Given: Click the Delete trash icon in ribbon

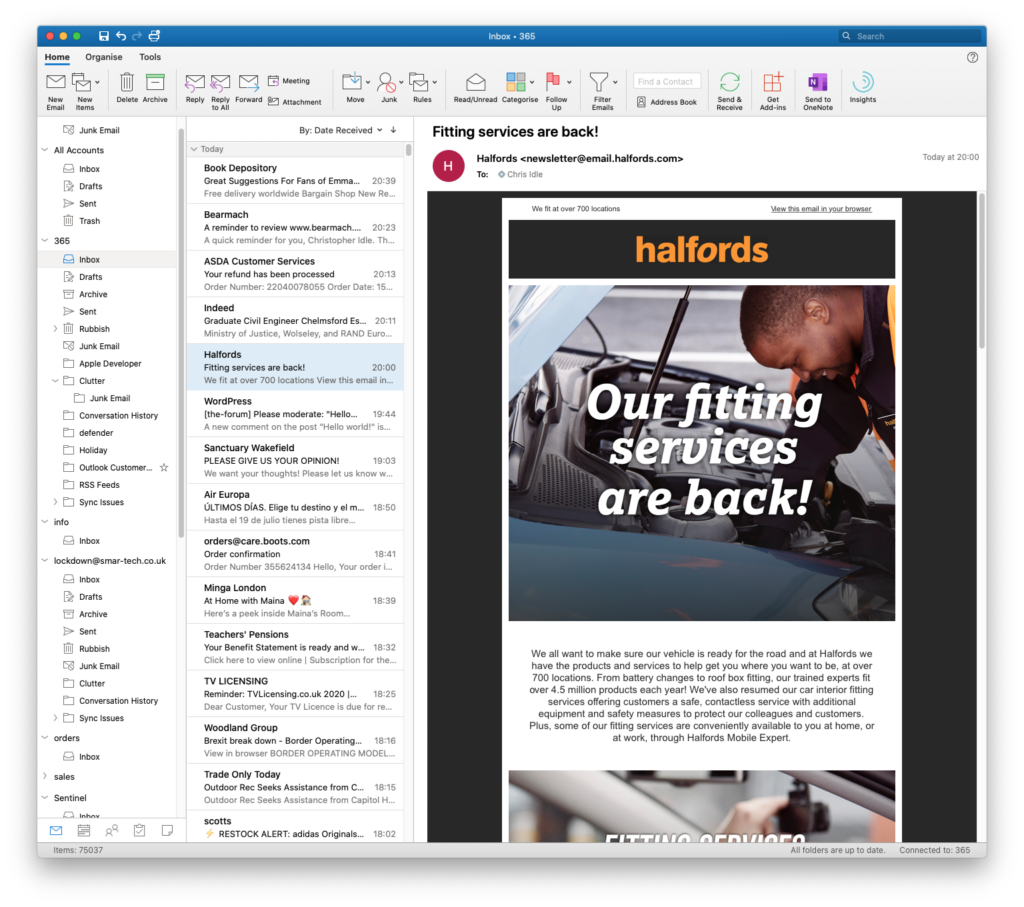Looking at the screenshot, I should (127, 82).
